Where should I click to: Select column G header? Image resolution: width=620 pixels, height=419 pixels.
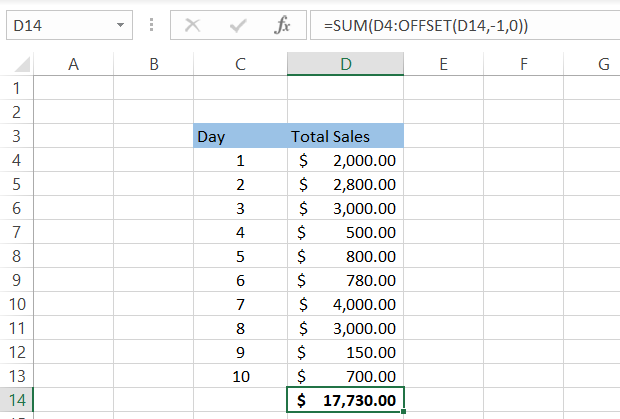click(x=602, y=65)
